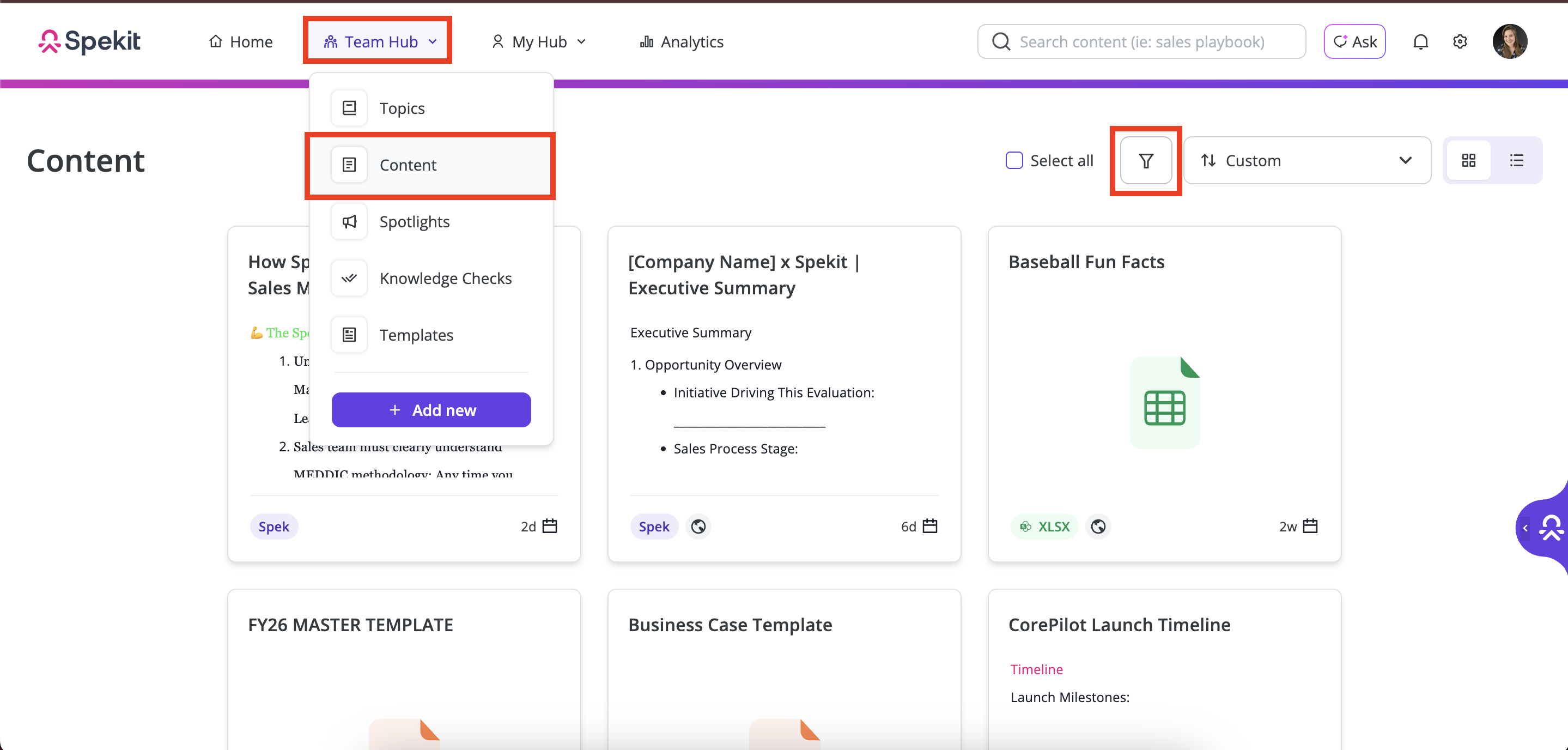Screen dimensions: 1568x750
Task: Click the Knowledge Checks checkmark icon
Action: [x=349, y=277]
